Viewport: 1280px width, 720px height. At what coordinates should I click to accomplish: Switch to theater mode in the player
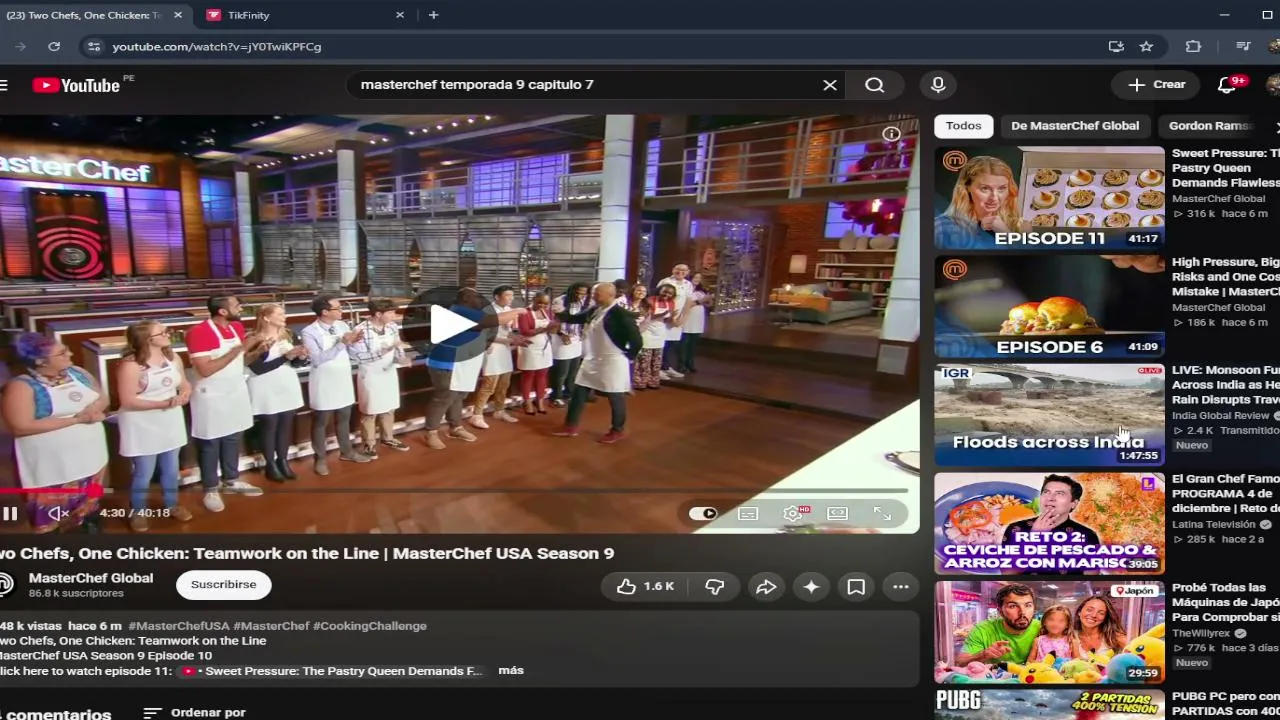[837, 513]
